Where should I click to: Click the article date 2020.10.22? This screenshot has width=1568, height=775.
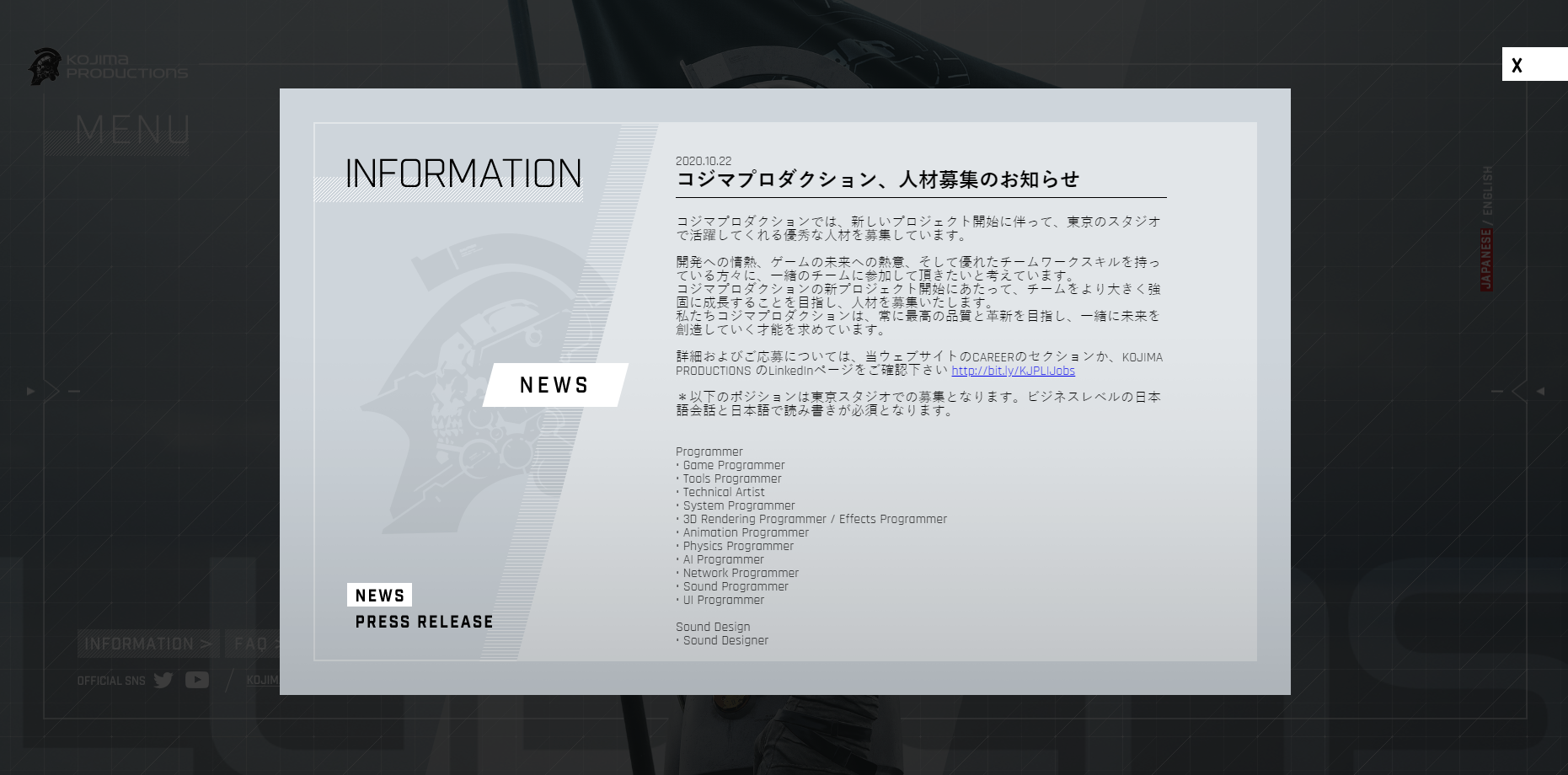click(x=704, y=161)
